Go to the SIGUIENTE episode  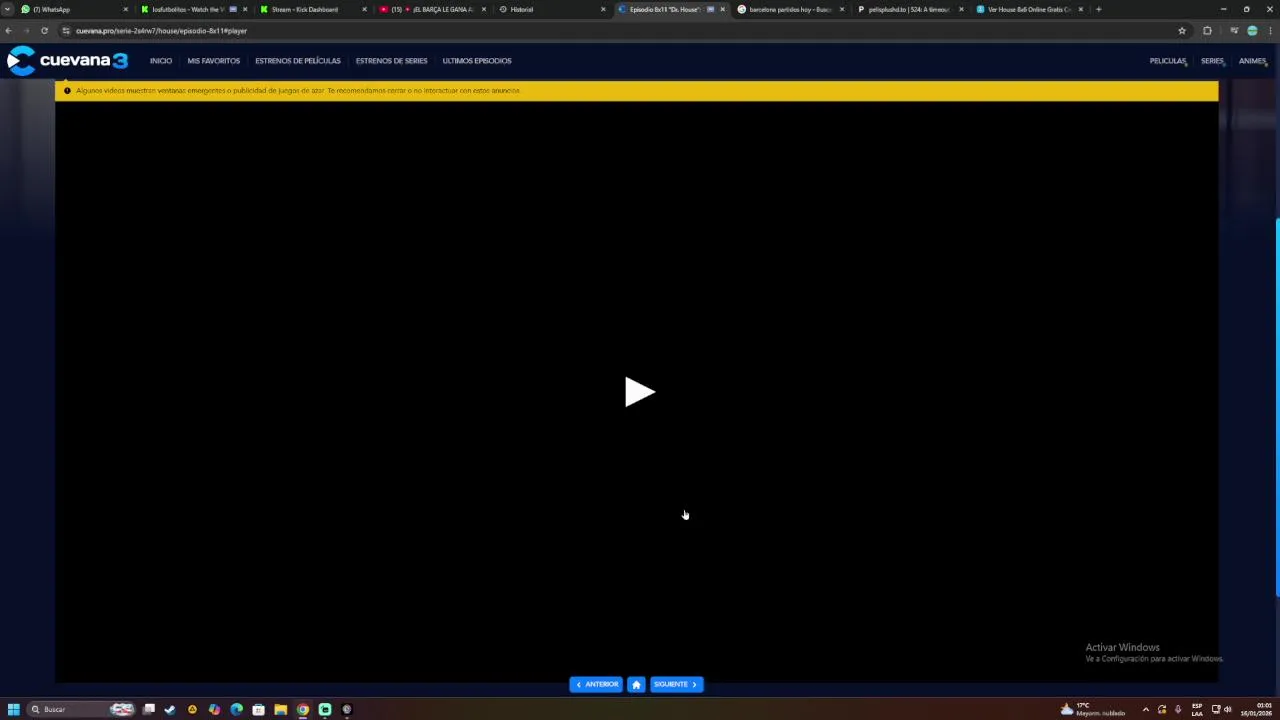click(676, 684)
